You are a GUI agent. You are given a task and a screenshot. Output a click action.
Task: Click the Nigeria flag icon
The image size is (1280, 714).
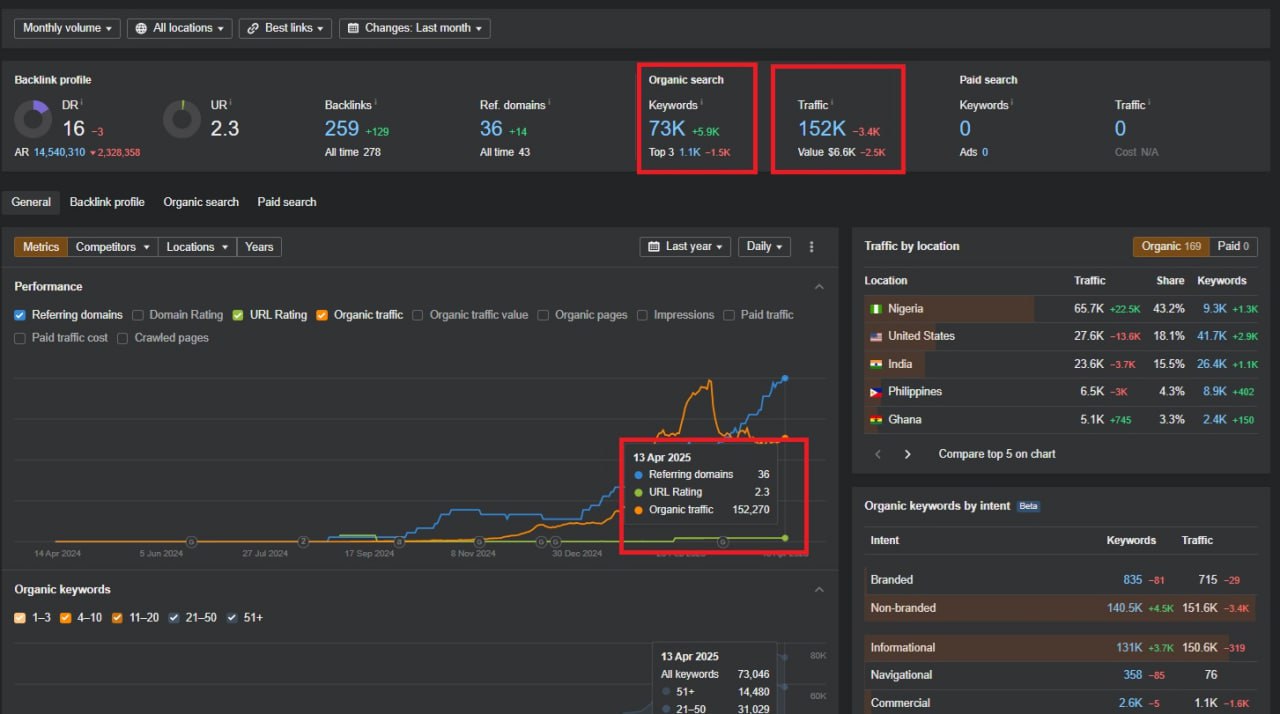point(876,309)
